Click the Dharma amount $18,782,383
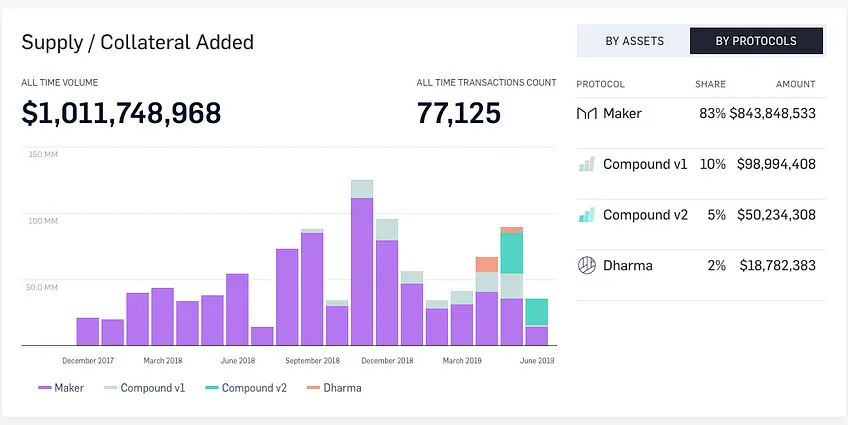 [x=778, y=265]
